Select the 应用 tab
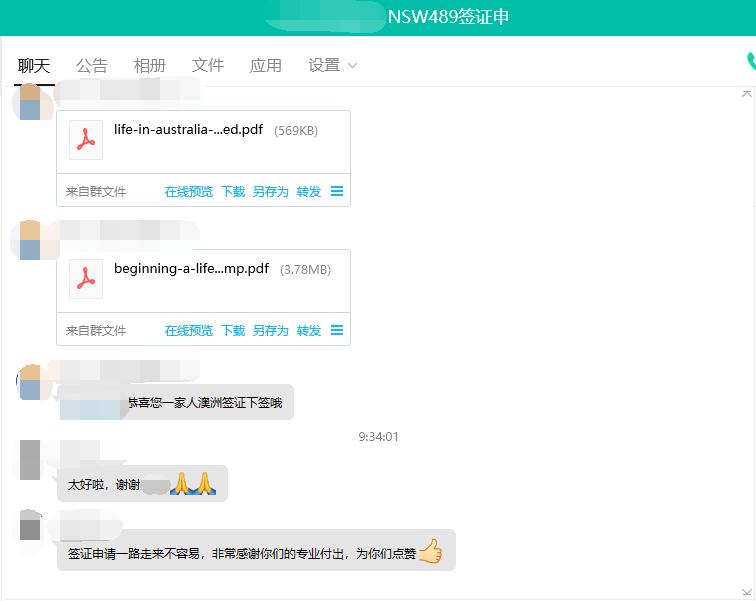 265,65
